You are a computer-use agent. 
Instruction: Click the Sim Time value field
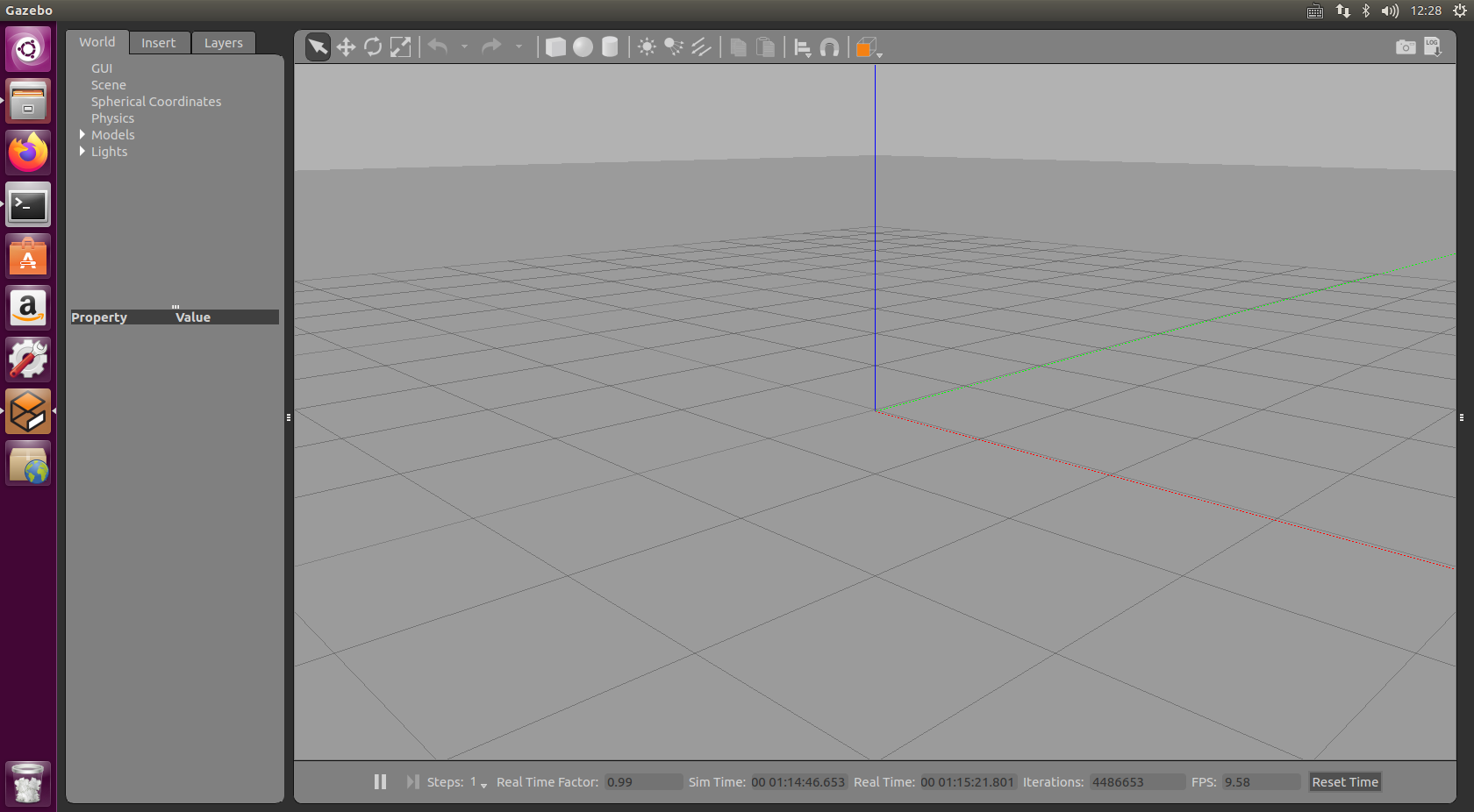(798, 782)
